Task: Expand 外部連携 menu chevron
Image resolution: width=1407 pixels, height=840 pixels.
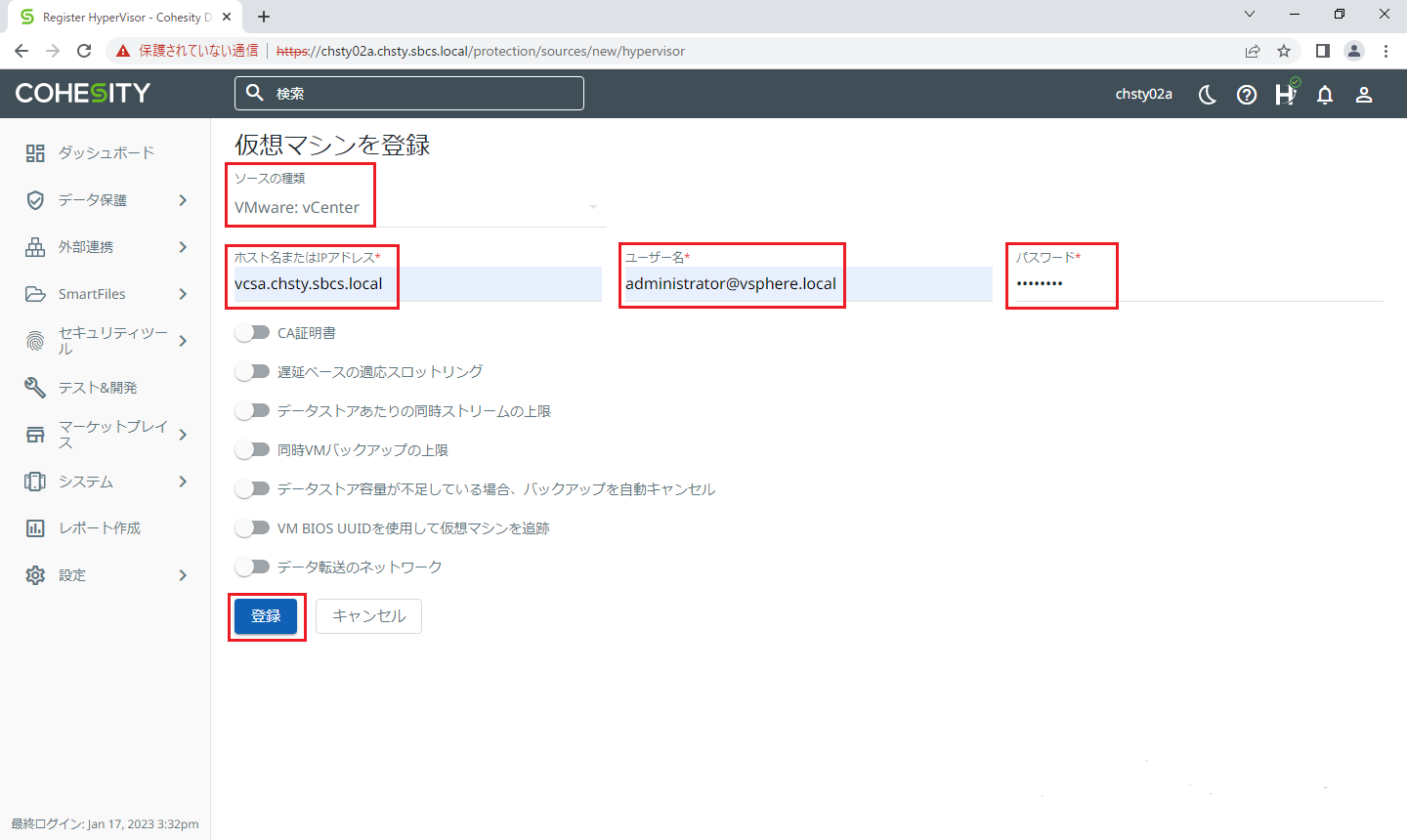Action: 183,247
